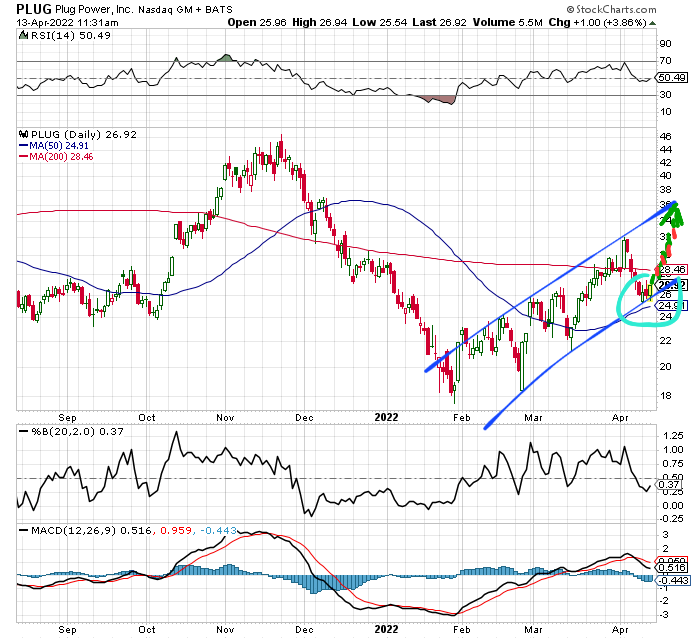Click the Plug Power, Inc. company name
Screen dimensions: 700x638
click(94, 9)
